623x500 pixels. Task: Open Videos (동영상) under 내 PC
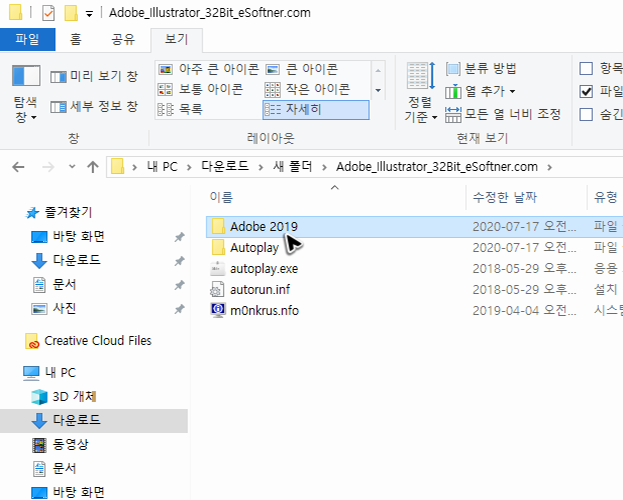[x=60, y=444]
